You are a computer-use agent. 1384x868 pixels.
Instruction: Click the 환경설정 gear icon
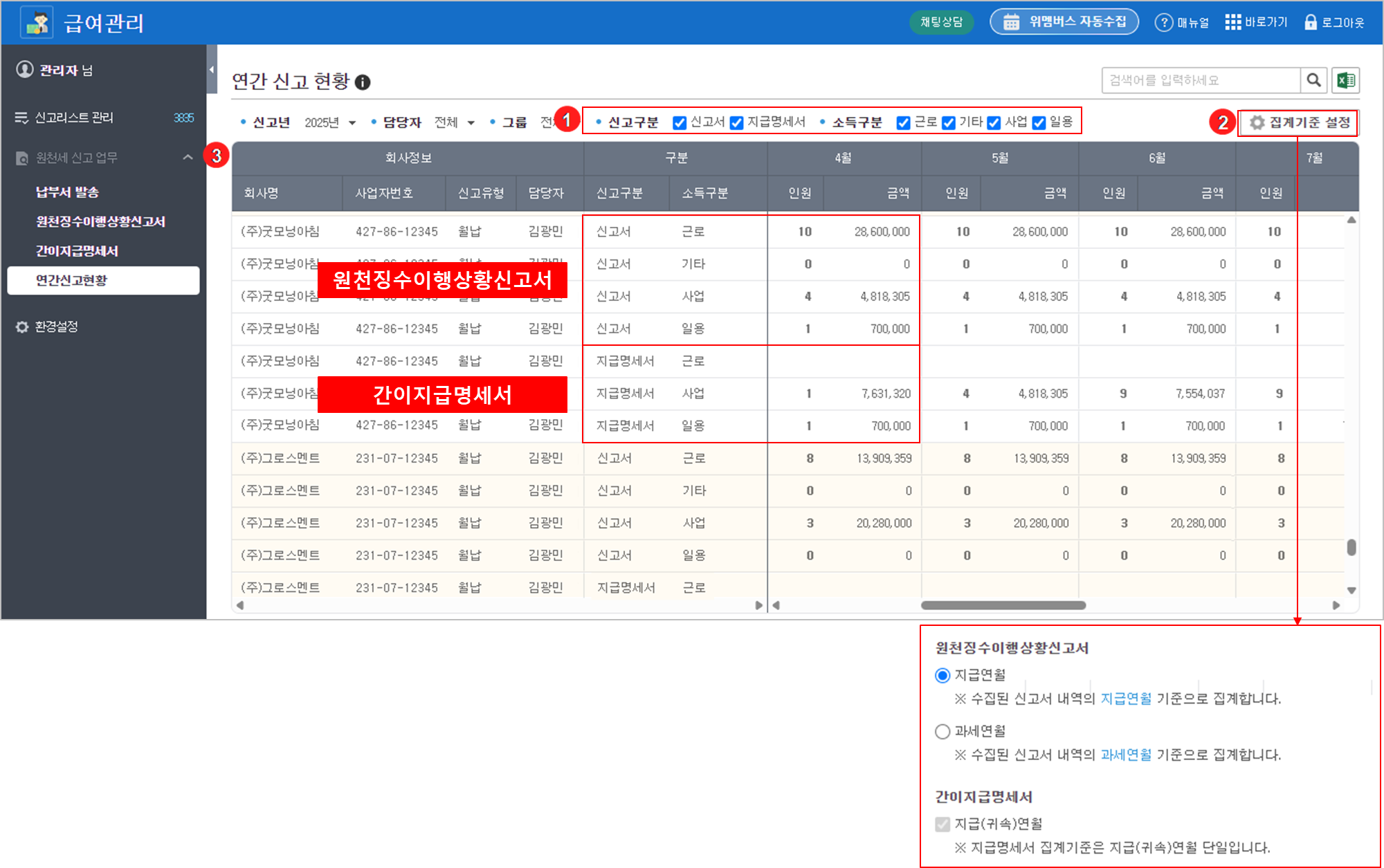[22, 327]
